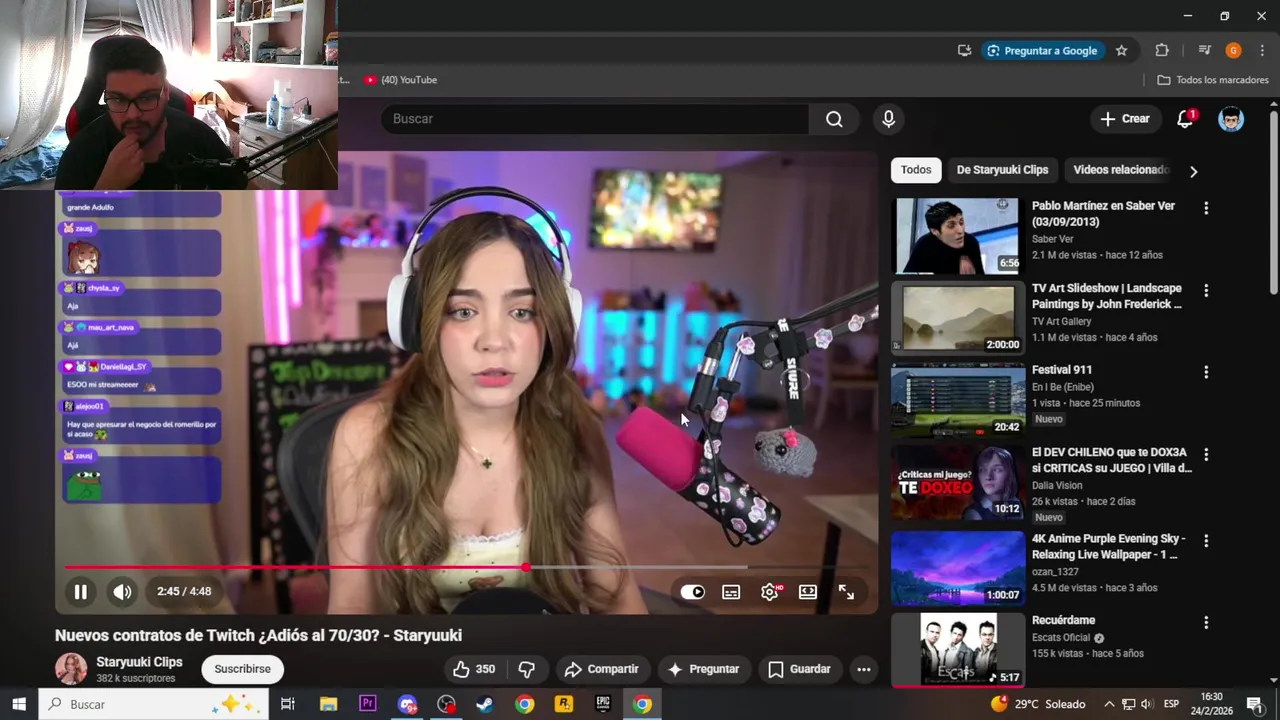Click install app icon in address bar
1280x720 pixels.
[x=964, y=50]
